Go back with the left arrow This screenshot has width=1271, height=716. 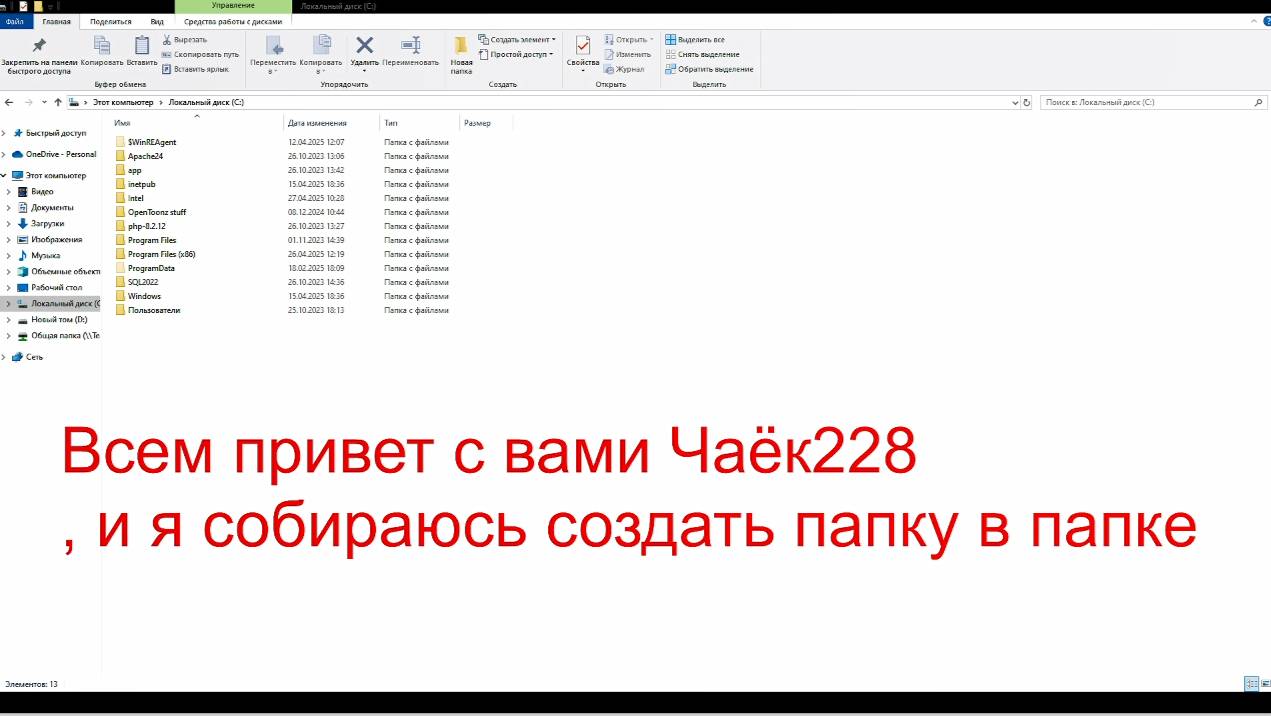[x=9, y=102]
